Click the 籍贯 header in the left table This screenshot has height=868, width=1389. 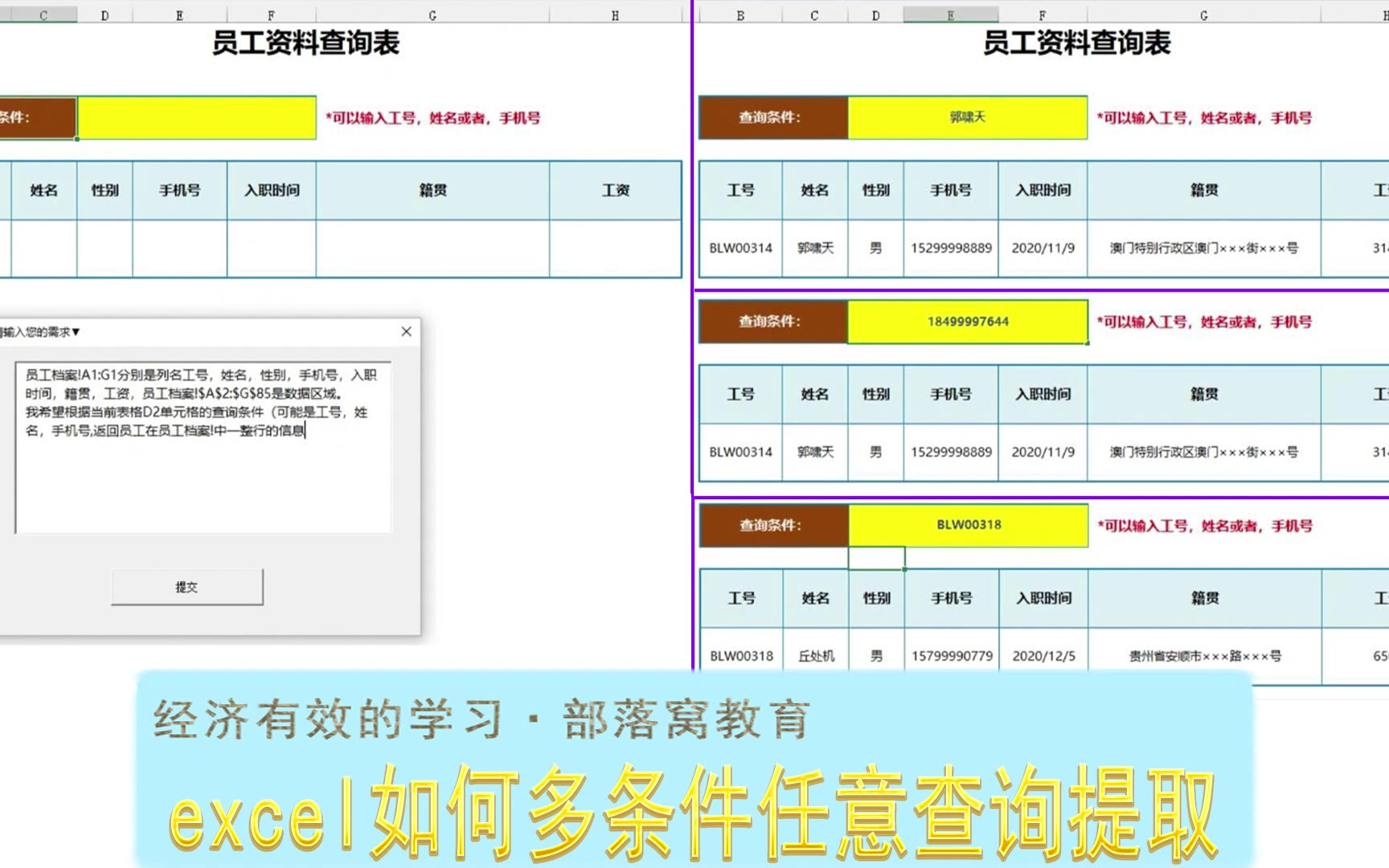(x=432, y=190)
